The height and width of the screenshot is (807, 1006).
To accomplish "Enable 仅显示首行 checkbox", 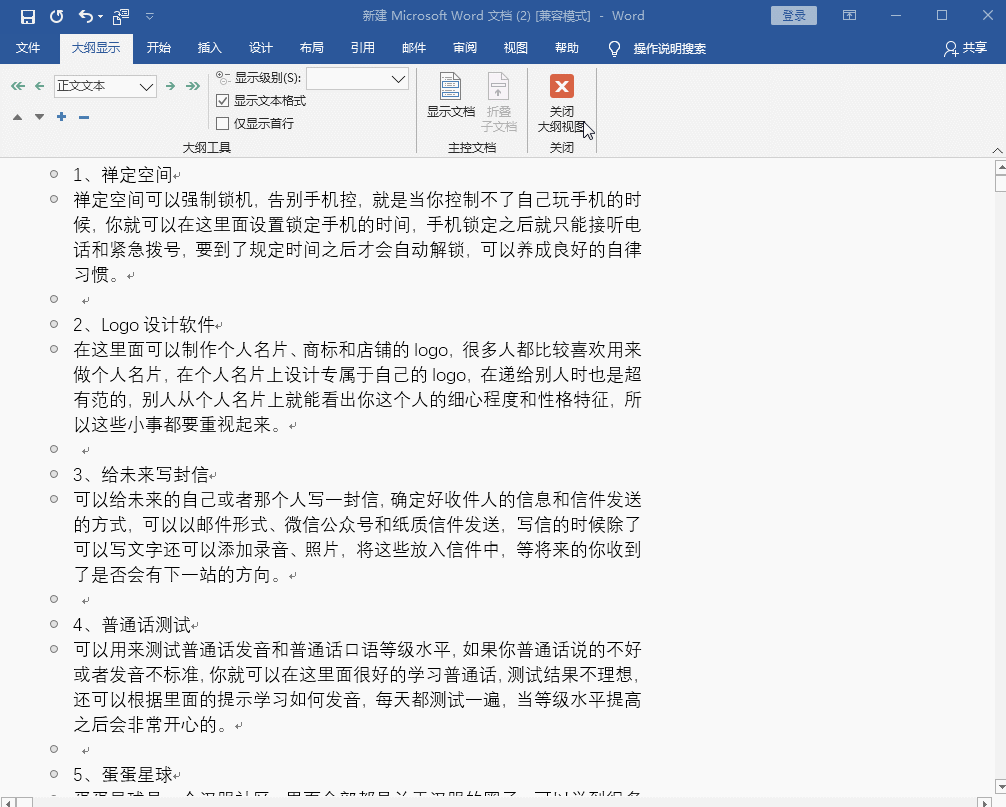I will coord(222,123).
